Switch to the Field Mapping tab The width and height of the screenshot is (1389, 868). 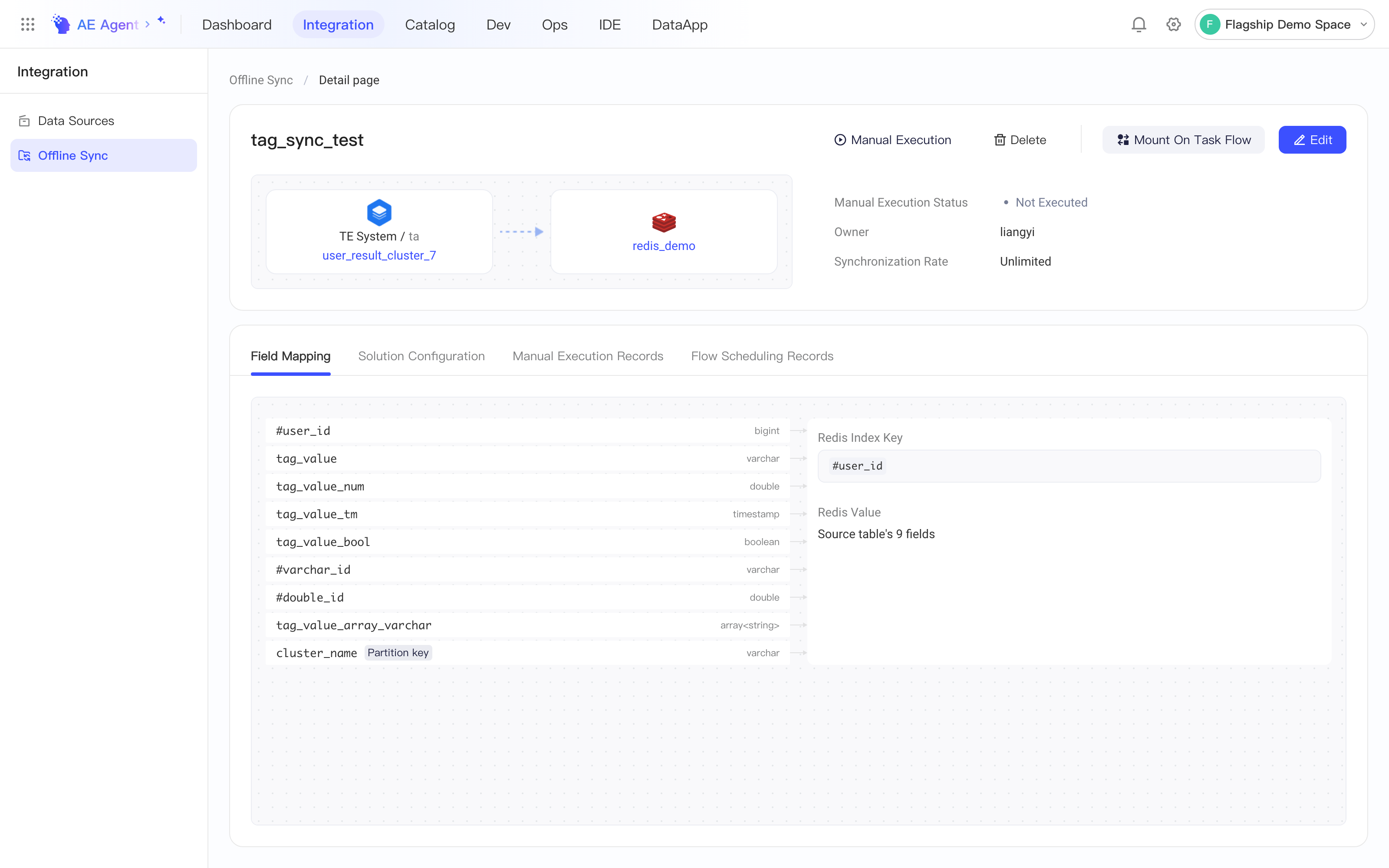click(x=290, y=356)
